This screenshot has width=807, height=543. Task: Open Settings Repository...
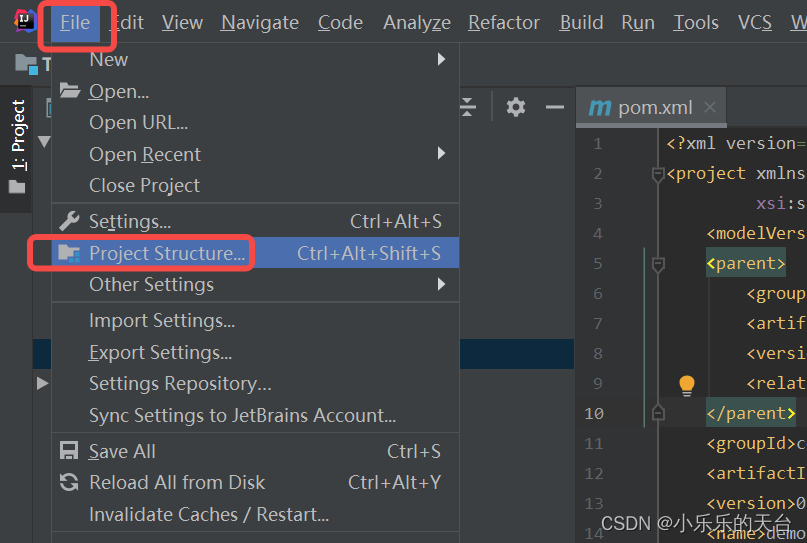255,384
